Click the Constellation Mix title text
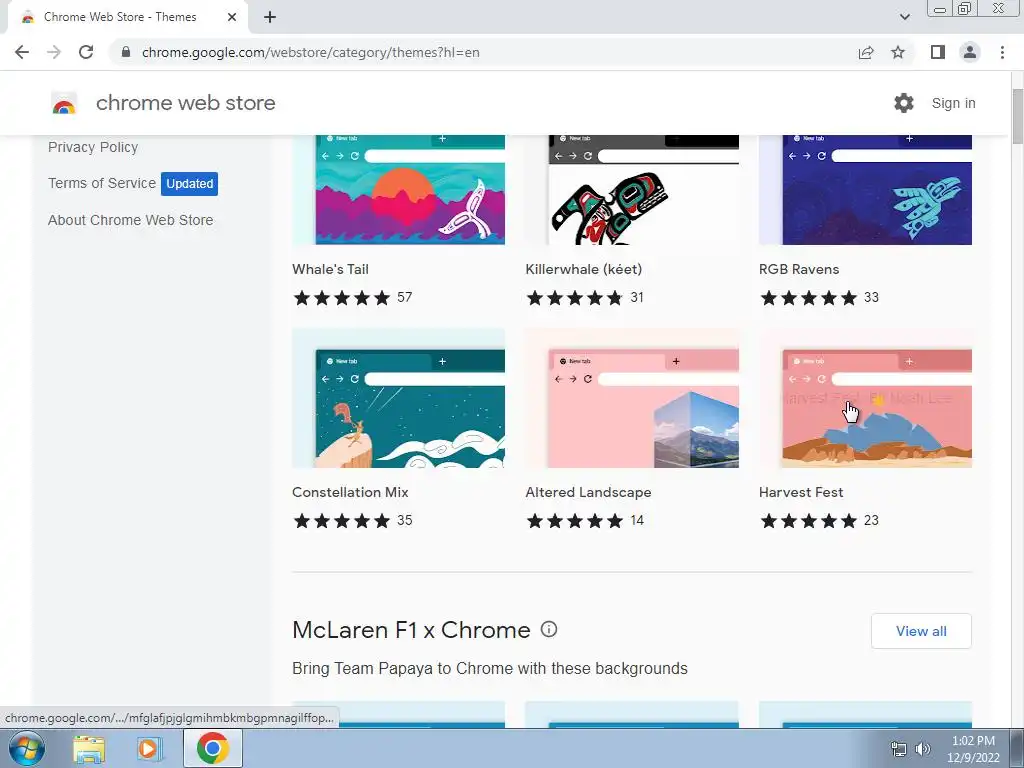The width and height of the screenshot is (1024, 768). pos(350,492)
